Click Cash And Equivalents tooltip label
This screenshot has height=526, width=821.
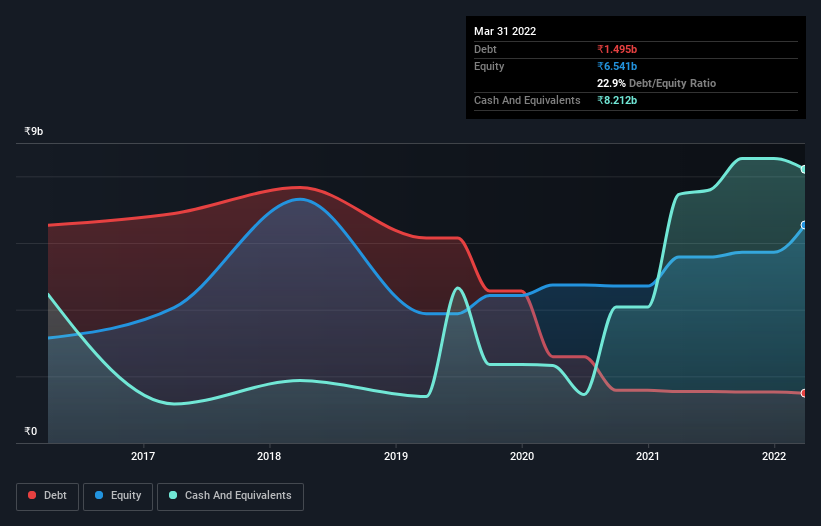click(x=527, y=100)
